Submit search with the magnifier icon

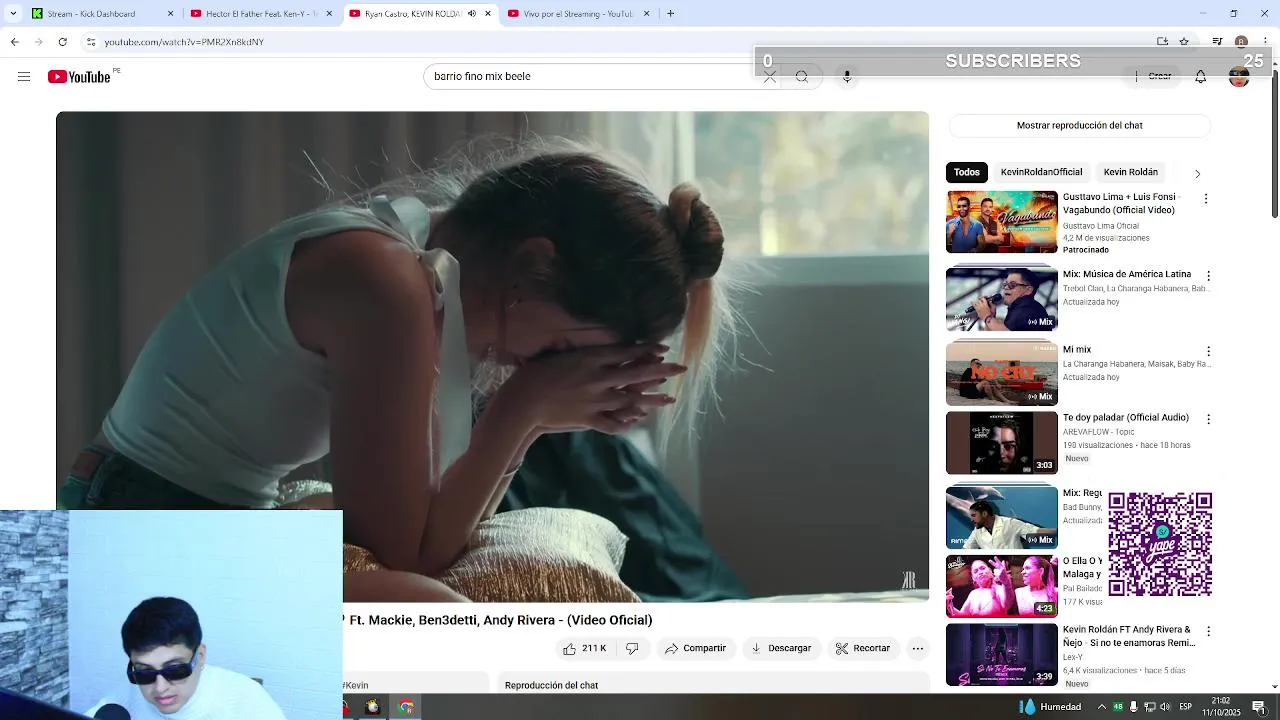(x=802, y=77)
